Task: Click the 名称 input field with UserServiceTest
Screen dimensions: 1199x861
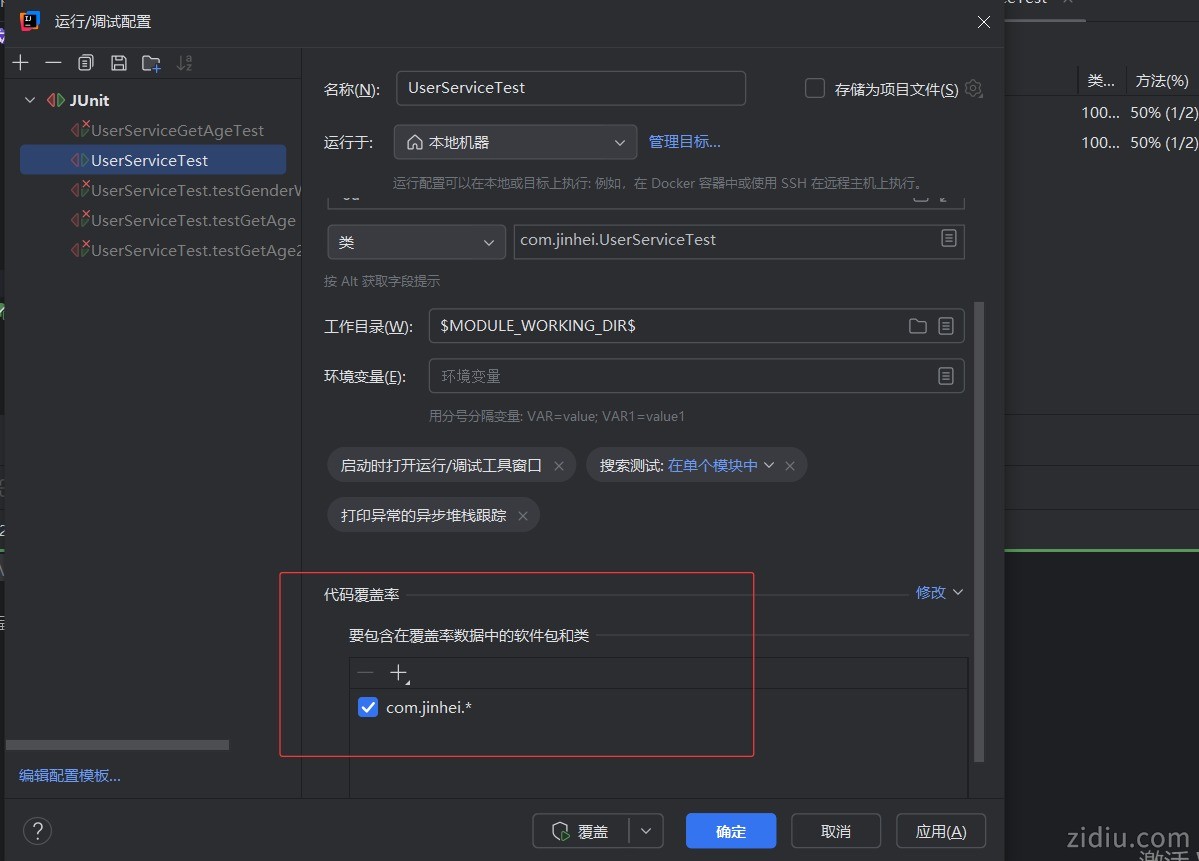Action: click(x=570, y=88)
